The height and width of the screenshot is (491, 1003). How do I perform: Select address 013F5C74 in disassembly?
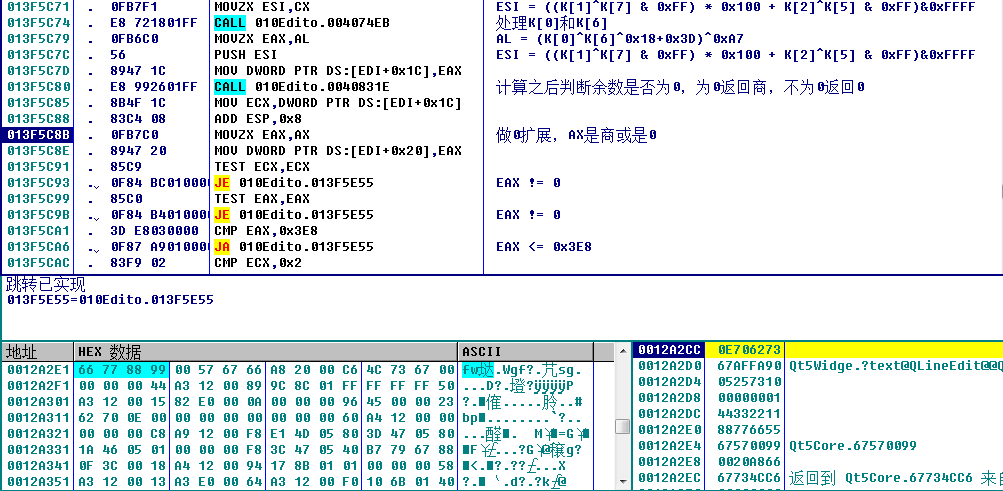click(x=36, y=23)
